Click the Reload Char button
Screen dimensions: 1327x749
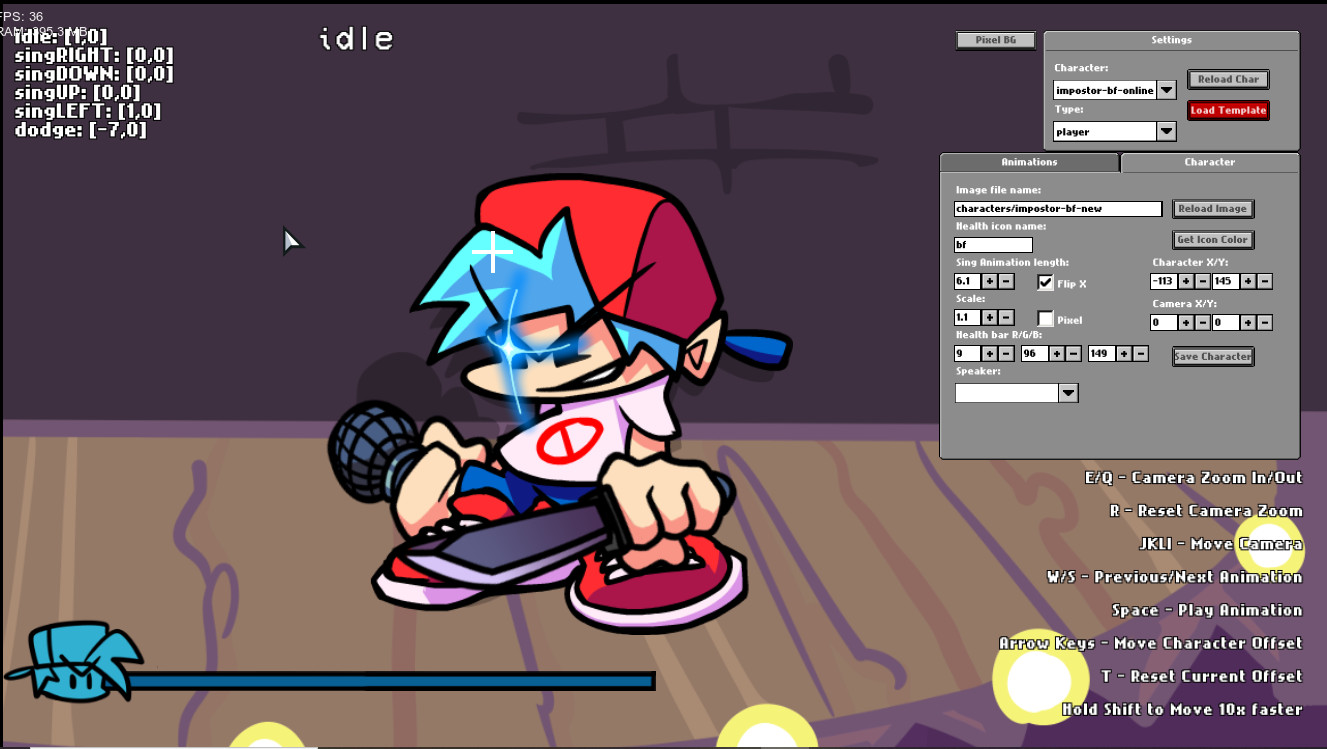(1229, 79)
